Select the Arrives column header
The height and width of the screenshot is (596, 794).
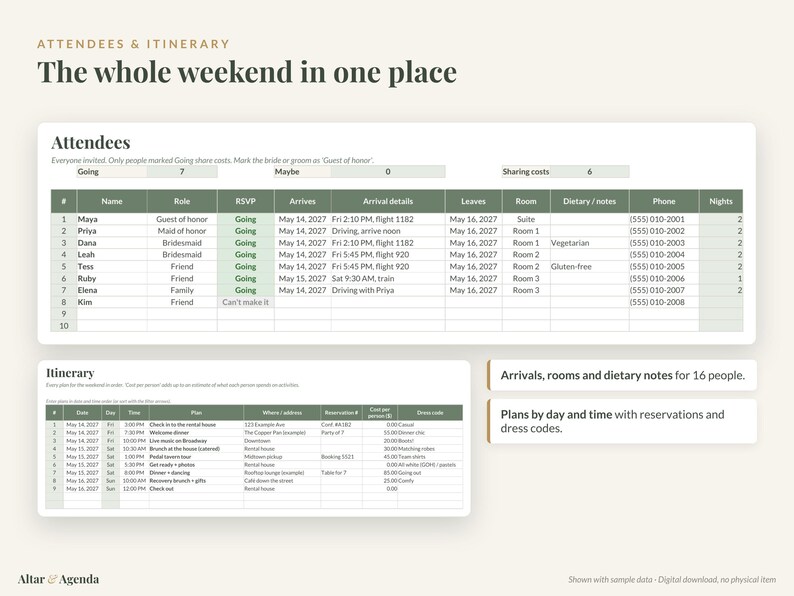click(x=302, y=201)
